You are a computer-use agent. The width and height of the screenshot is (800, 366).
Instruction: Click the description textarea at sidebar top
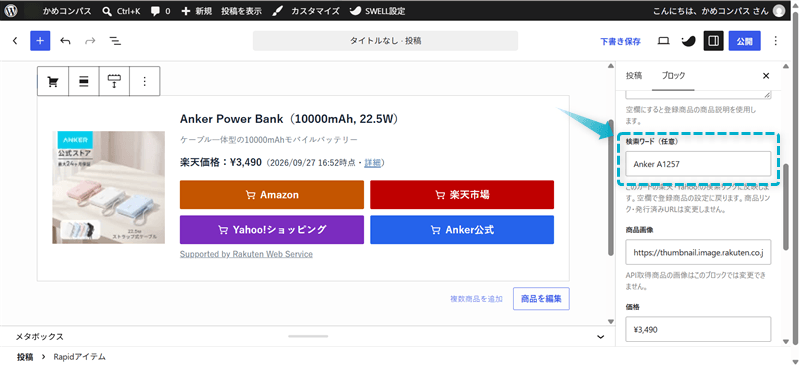[x=698, y=95]
